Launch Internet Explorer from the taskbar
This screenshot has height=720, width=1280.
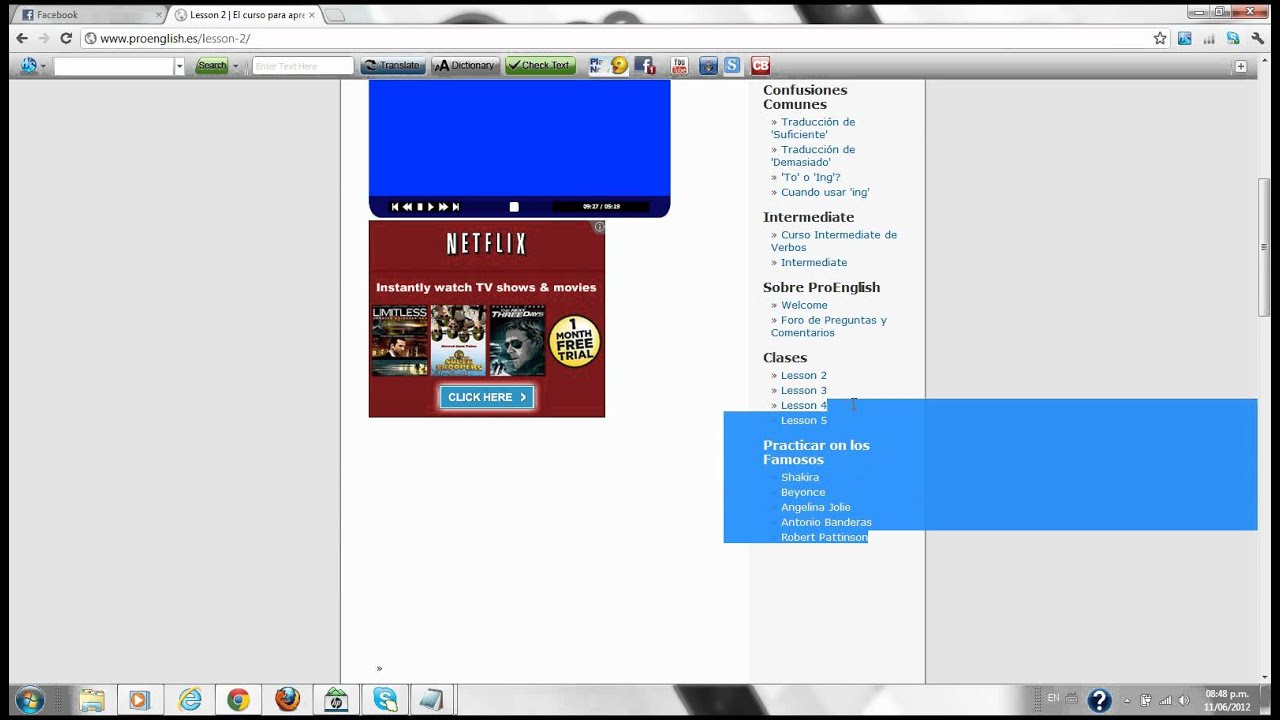pos(189,700)
